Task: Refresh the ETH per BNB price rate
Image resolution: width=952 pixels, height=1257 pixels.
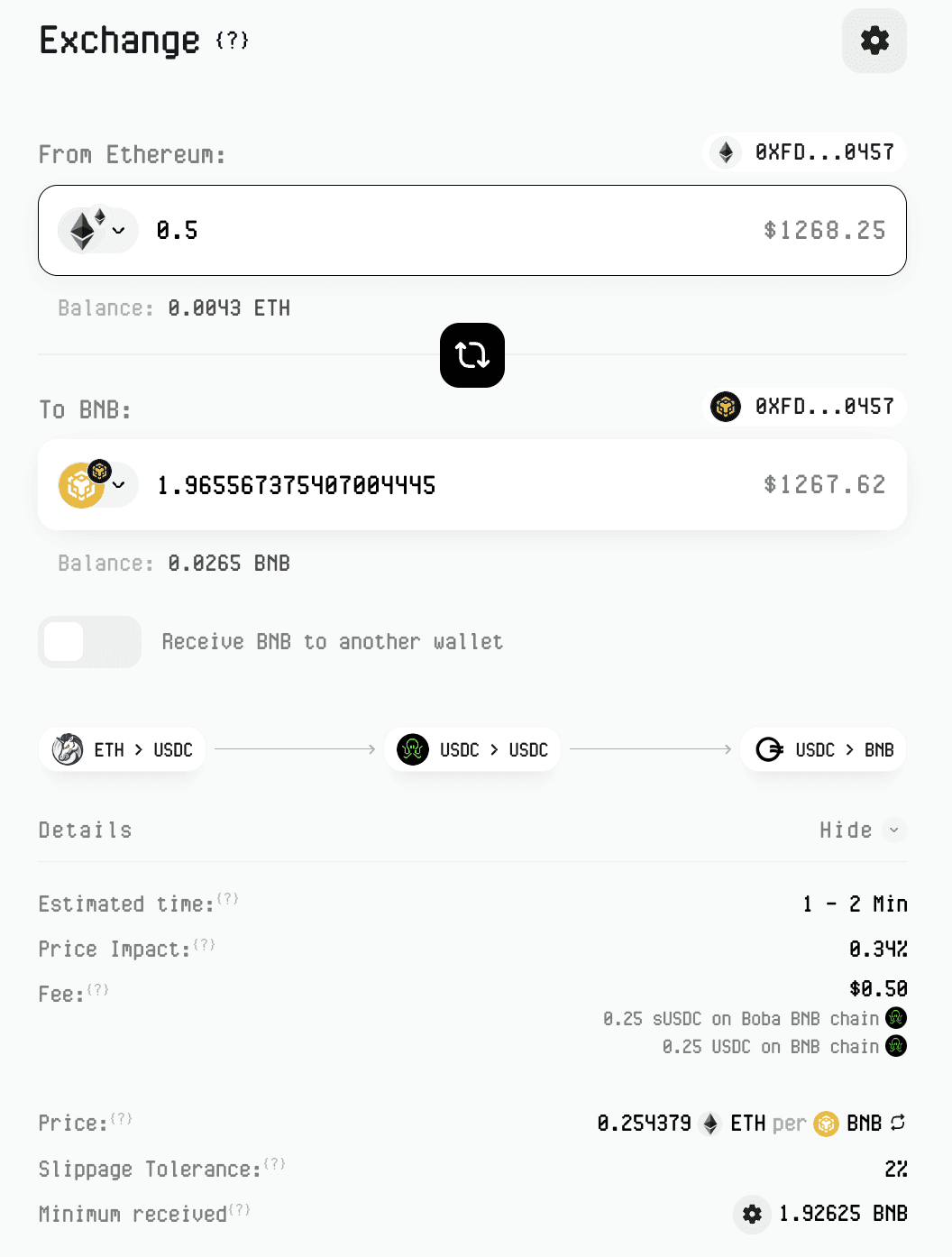Action: point(897,1124)
